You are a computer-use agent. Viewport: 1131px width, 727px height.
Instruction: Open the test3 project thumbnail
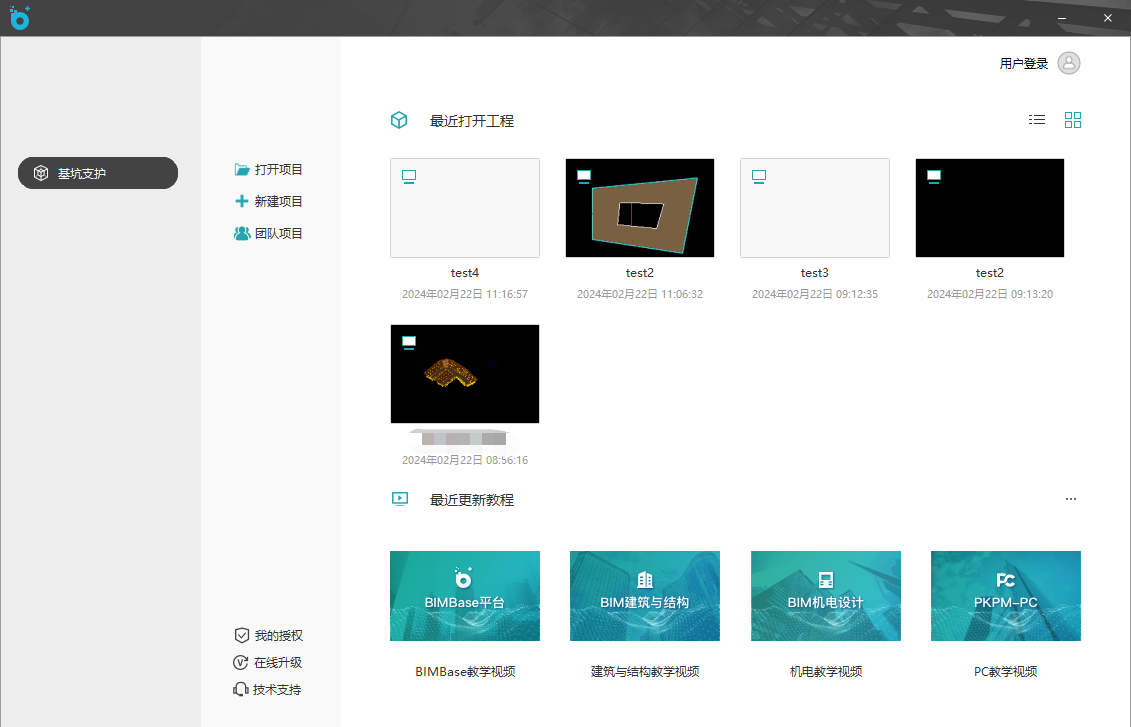[x=815, y=208]
